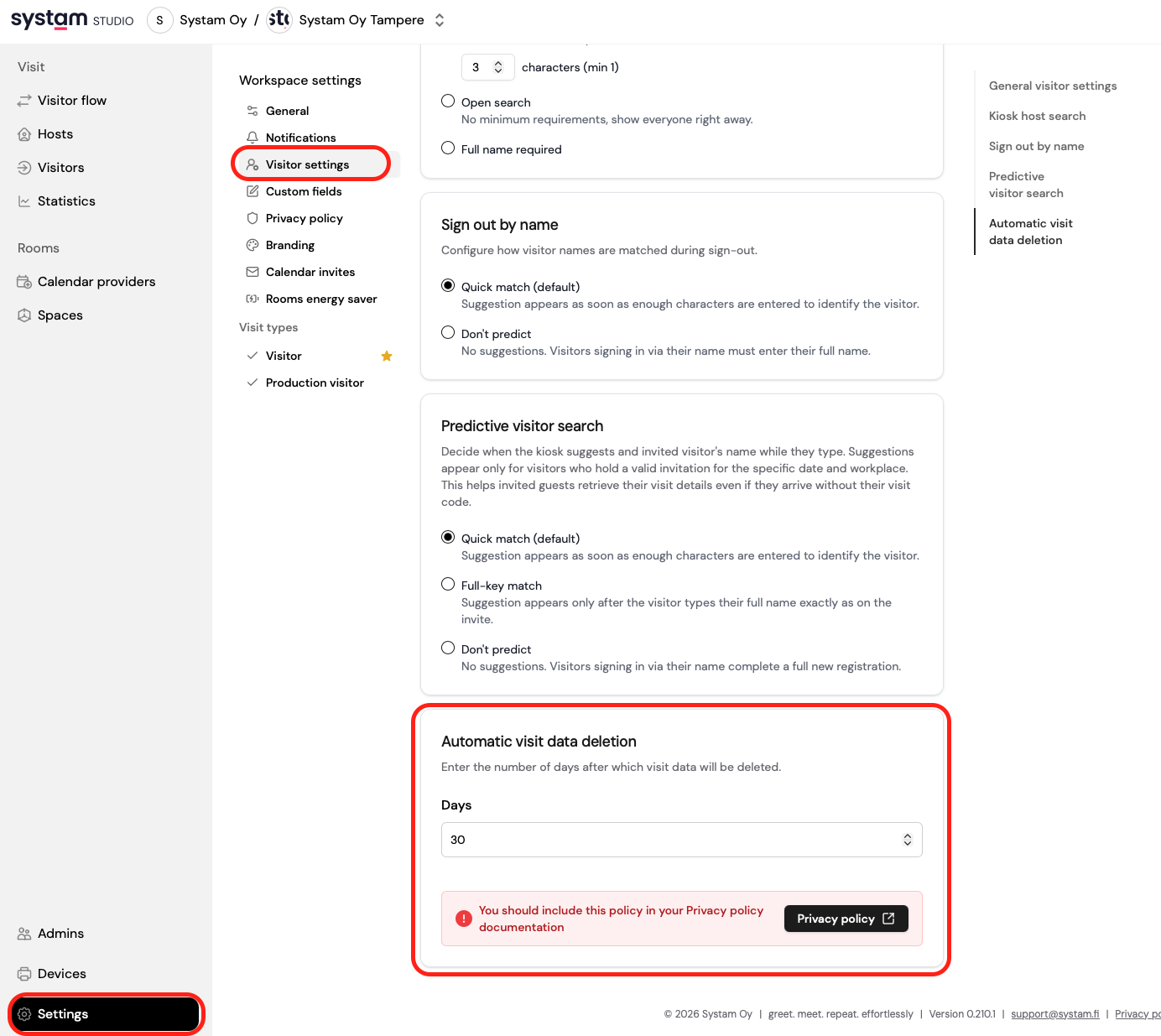Image resolution: width=1161 pixels, height=1036 pixels.
Task: Select the Branding palette icon
Action: 253,245
